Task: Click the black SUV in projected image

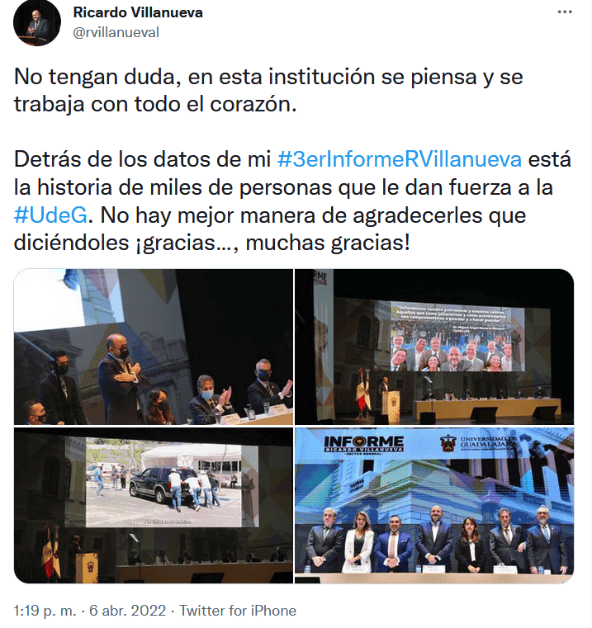Action: pyautogui.click(x=160, y=484)
